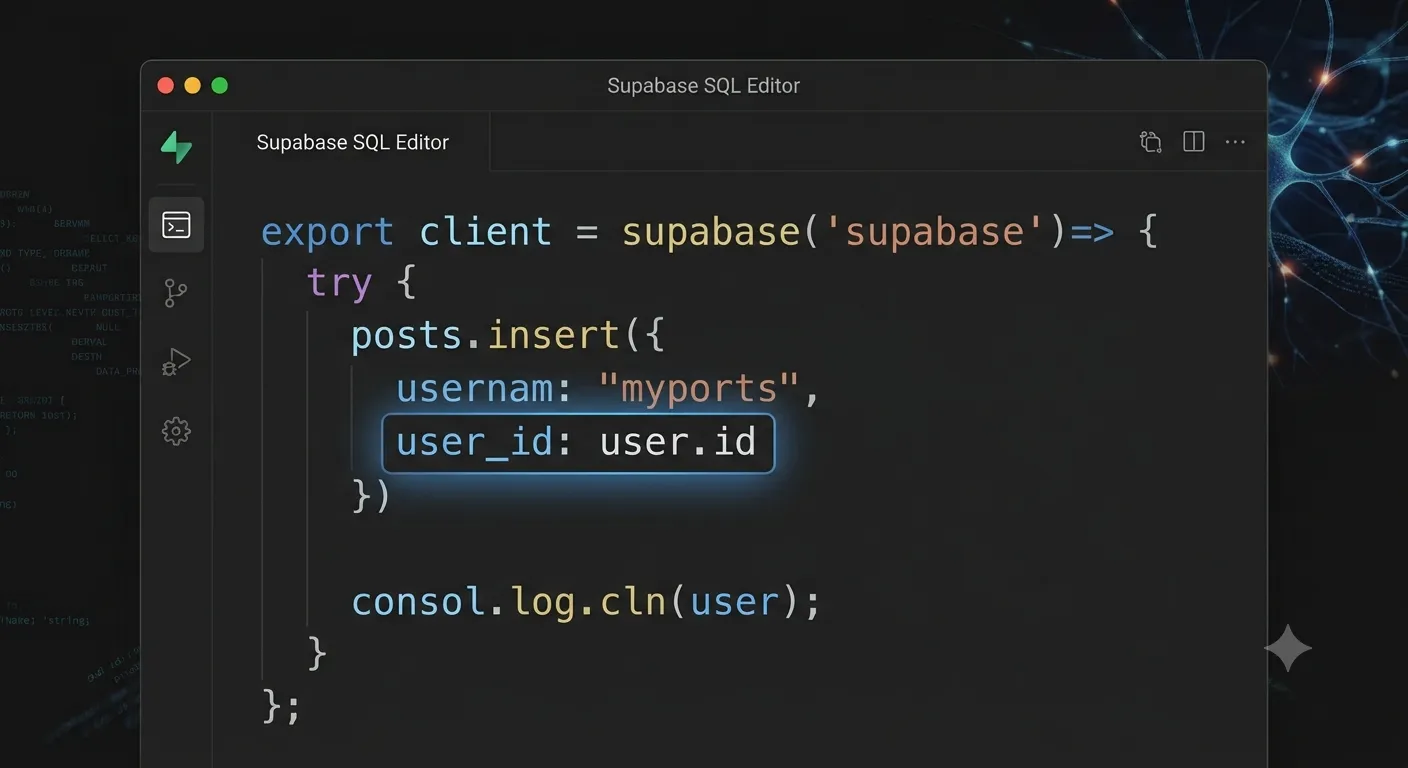Click the highlighted 'user_id: user.id' line
Image resolution: width=1408 pixels, height=768 pixels.
578,442
